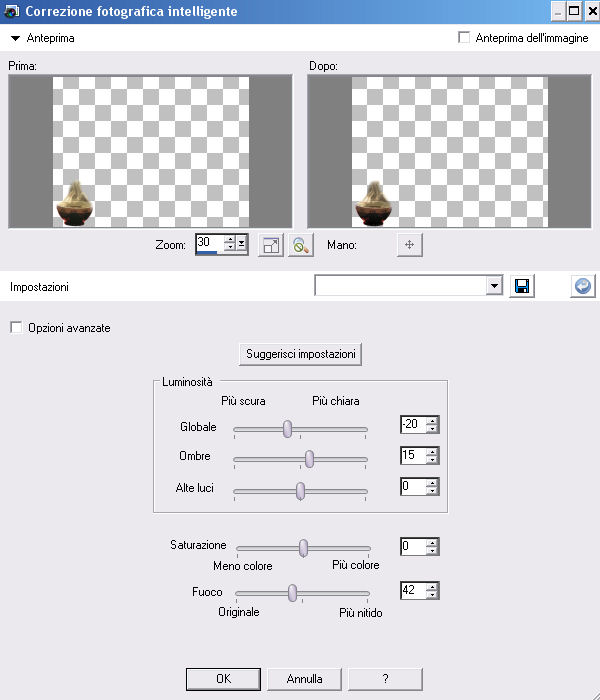600x700 pixels.
Task: Open help with the ? button
Action: pos(385,679)
